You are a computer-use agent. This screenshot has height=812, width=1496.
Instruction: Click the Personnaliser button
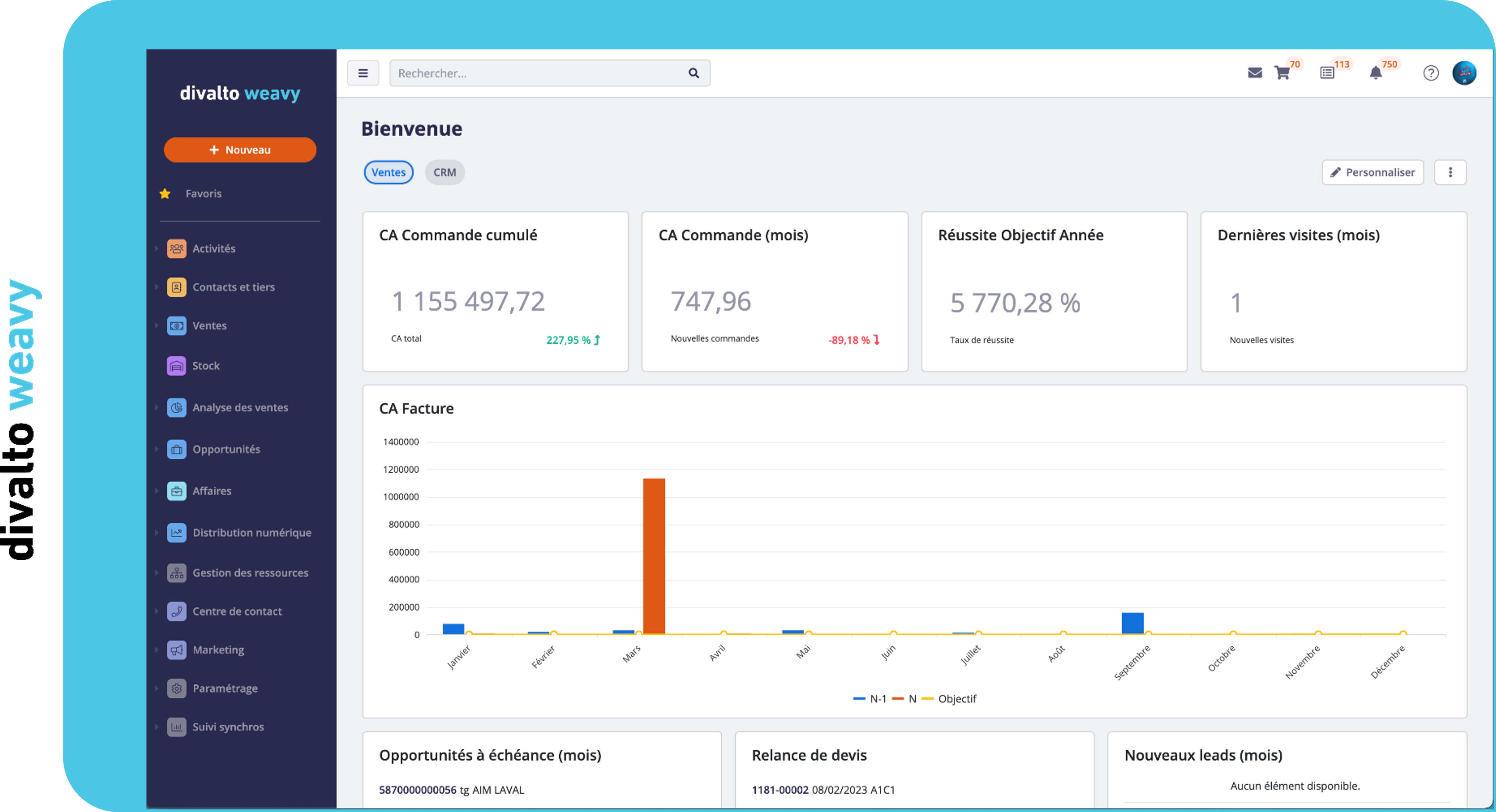(x=1372, y=172)
